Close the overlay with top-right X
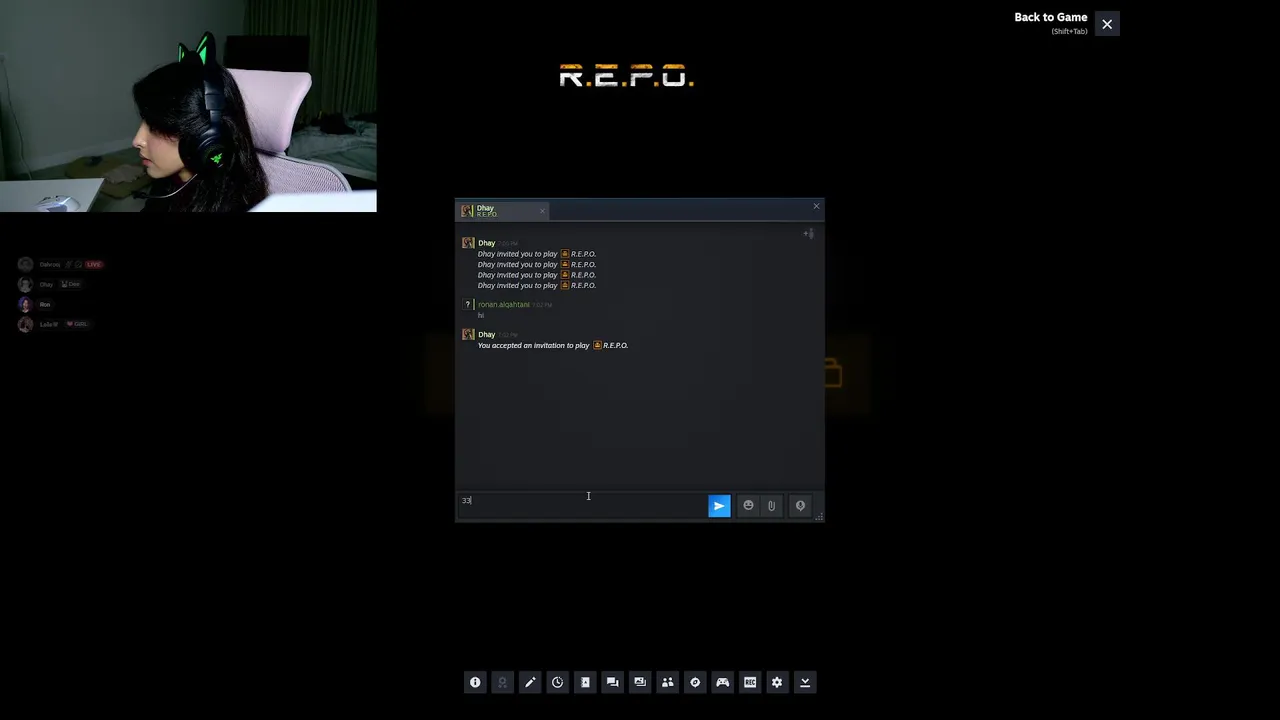1280x720 pixels. pos(1107,24)
